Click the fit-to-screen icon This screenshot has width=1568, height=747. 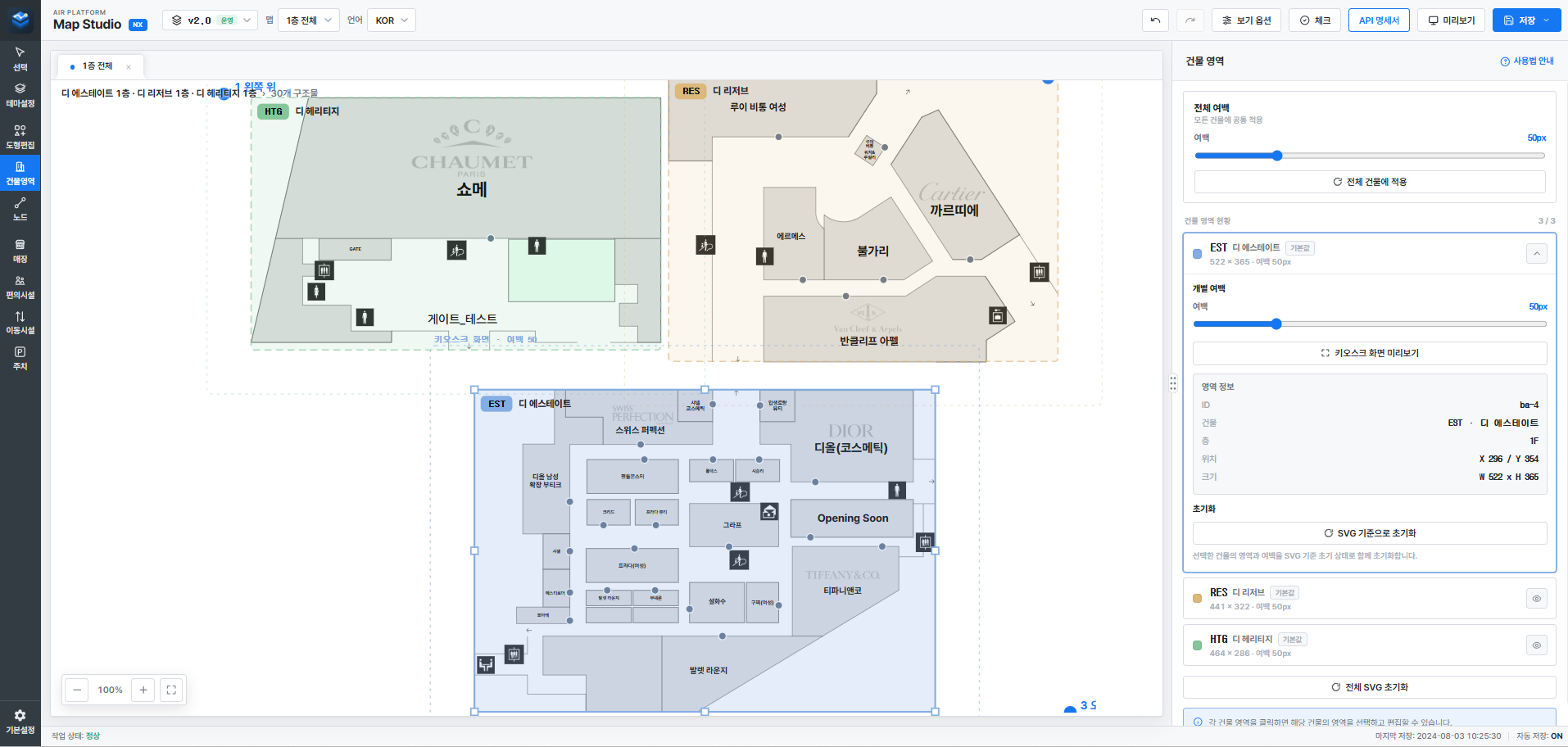(171, 690)
